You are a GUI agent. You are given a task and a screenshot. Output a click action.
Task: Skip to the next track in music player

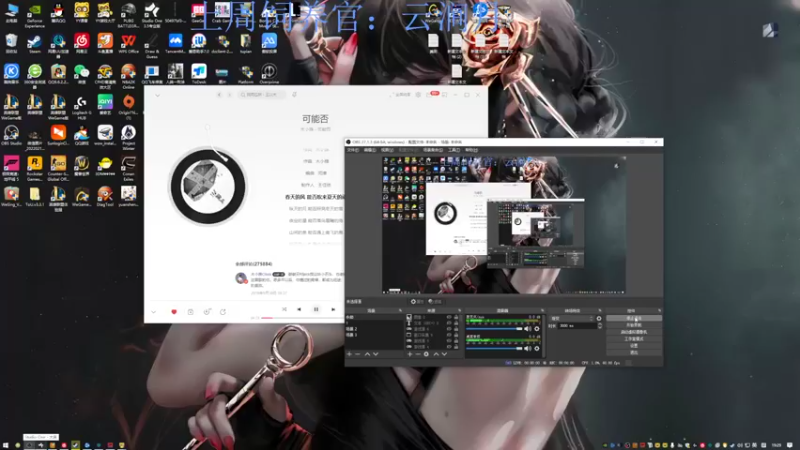pos(333,309)
